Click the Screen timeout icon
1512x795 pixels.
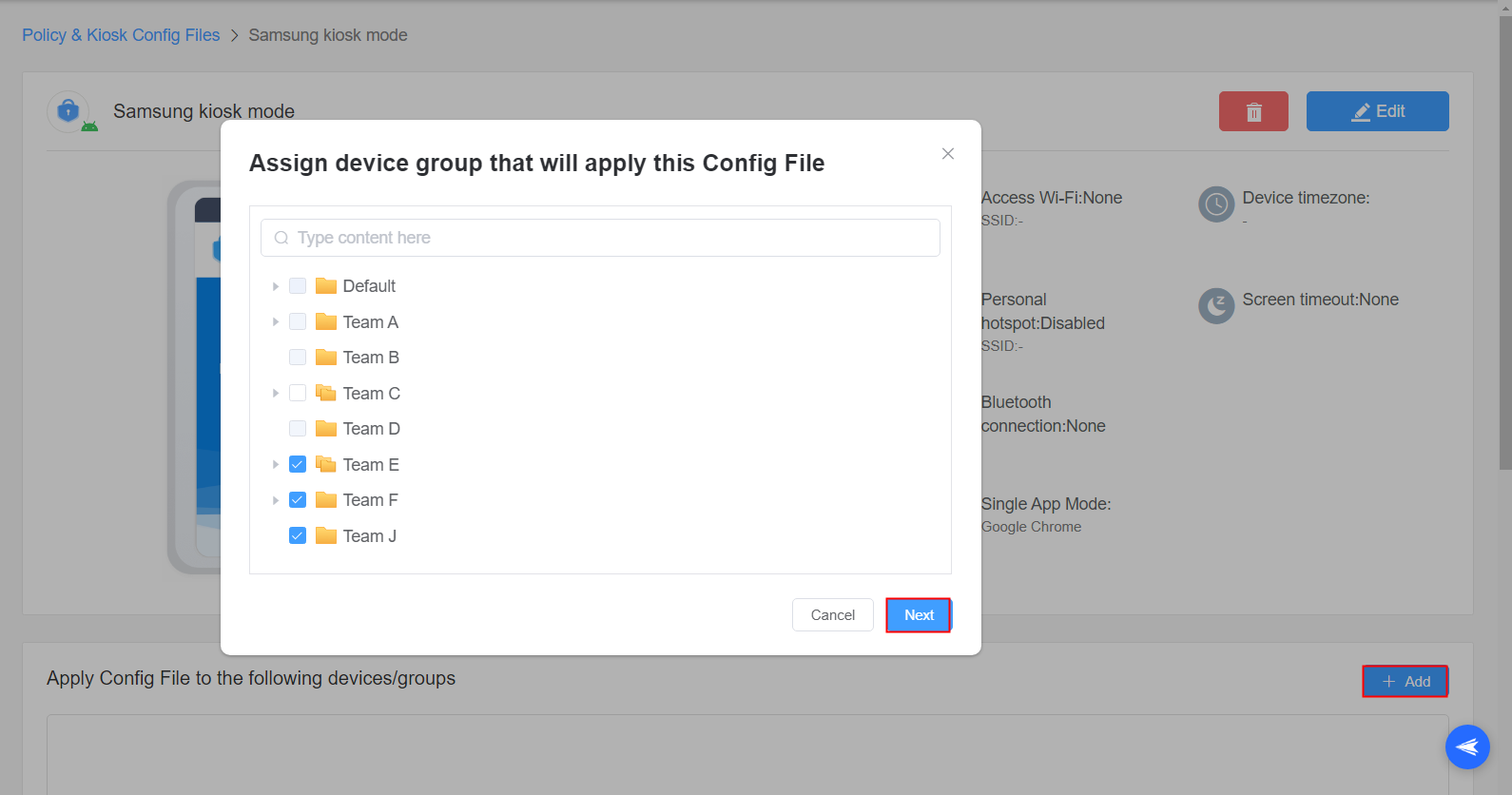(1215, 306)
